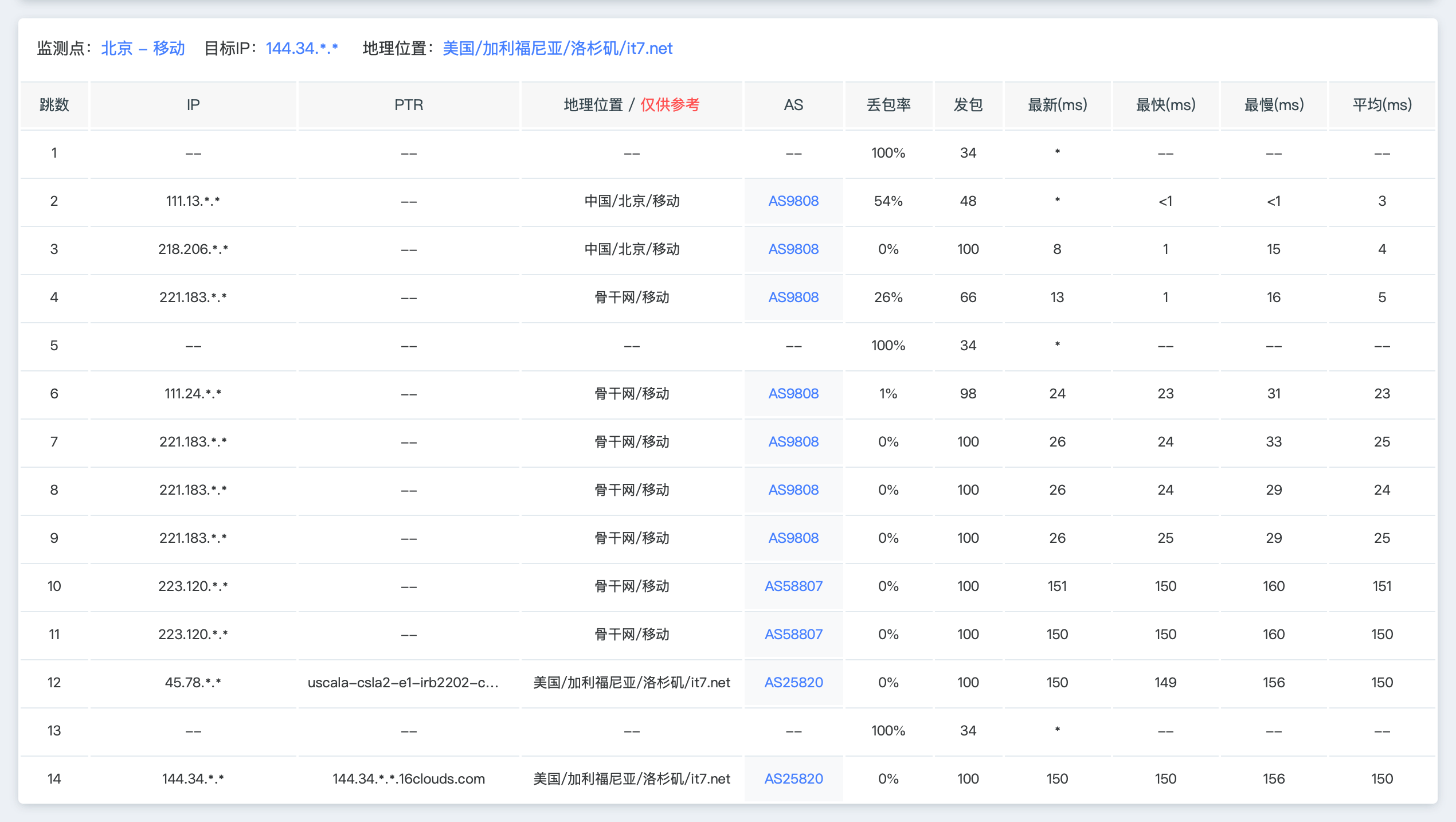The width and height of the screenshot is (1456, 822).
Task: Click AS25820 link in hop 14 row
Action: [x=793, y=779]
